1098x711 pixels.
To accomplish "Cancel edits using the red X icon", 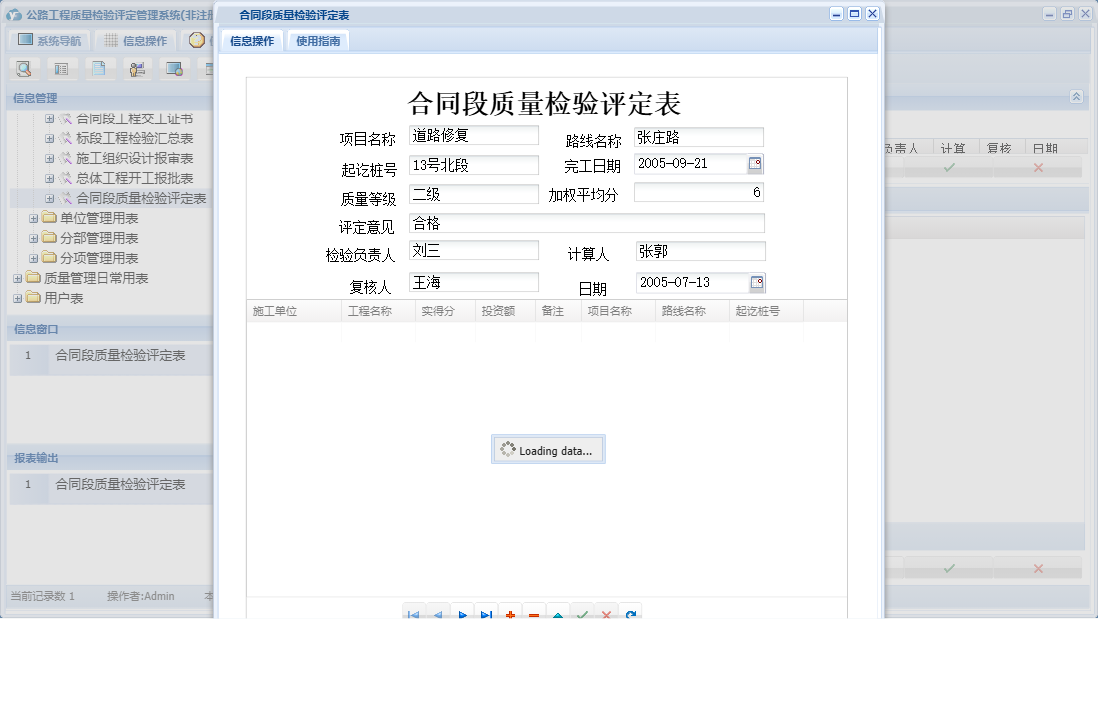I will coord(607,615).
